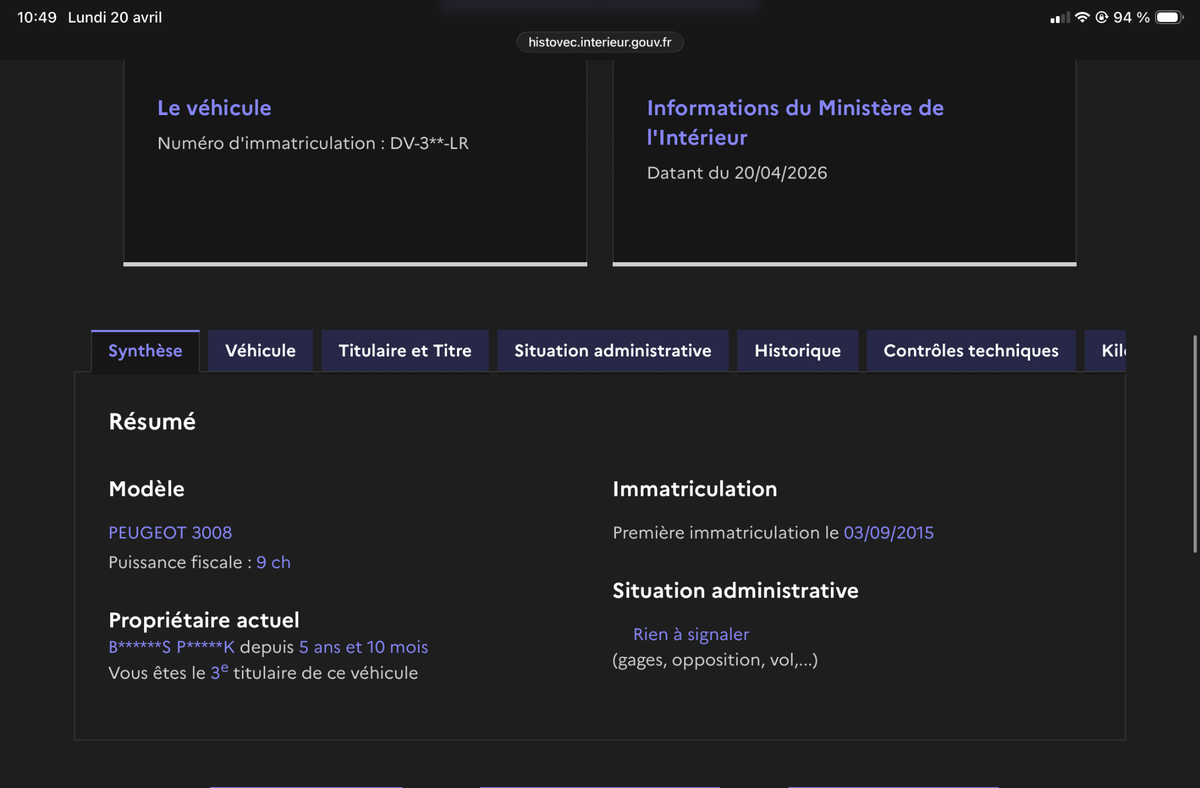Click the page scrollbar on right edge
The image size is (1200, 788).
1195,445
